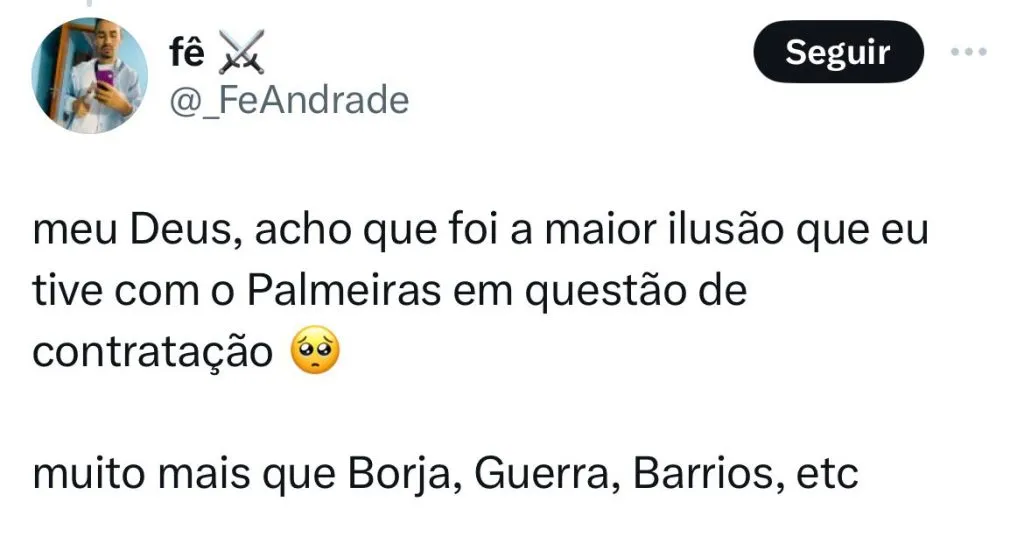Click the crossed swords emoji beside name

(x=241, y=52)
